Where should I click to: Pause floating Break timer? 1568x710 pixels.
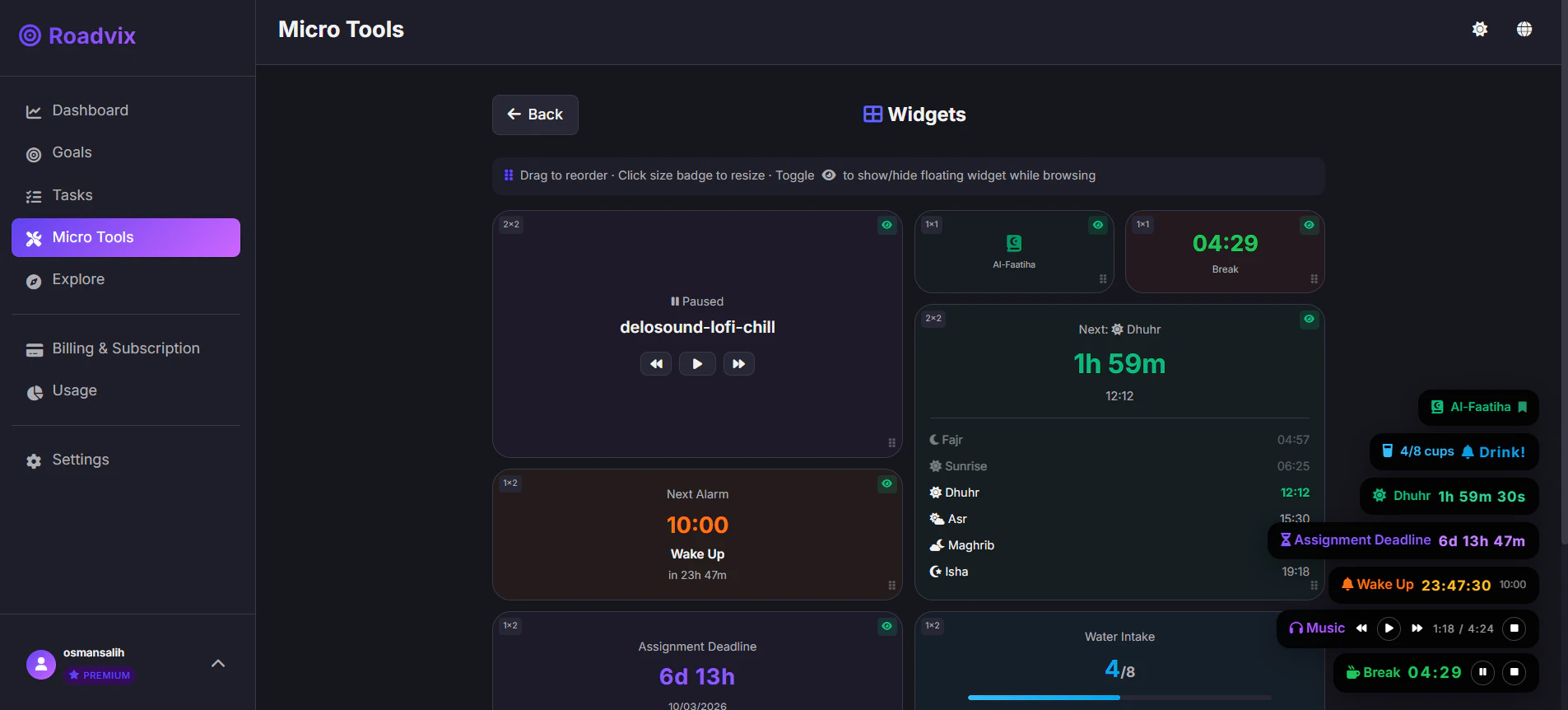pos(1482,672)
